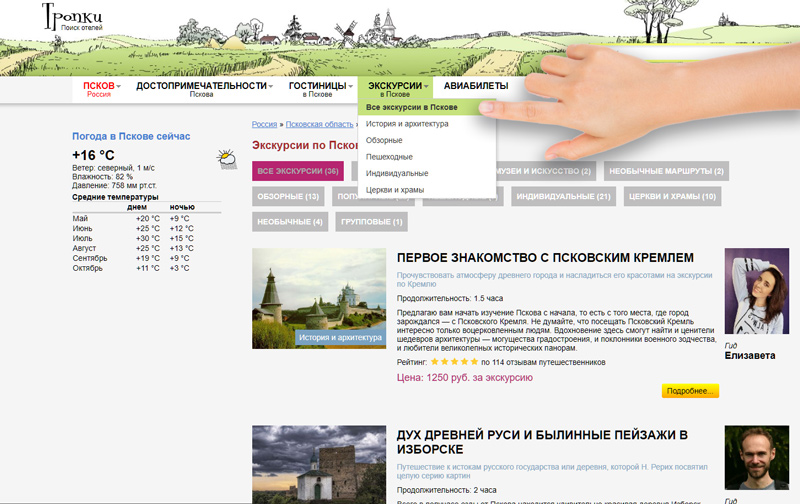Viewport: 800px width, 504px height.
Task: Select Пешеходные in the excursions menu
Action: coord(389,157)
